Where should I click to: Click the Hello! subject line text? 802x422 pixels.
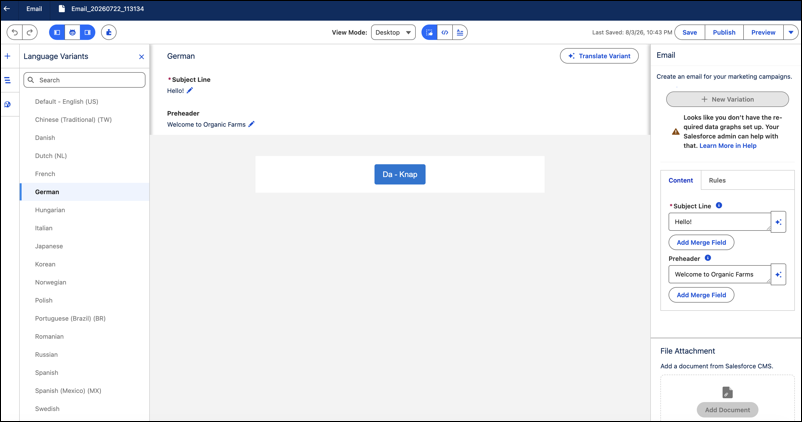(x=175, y=91)
